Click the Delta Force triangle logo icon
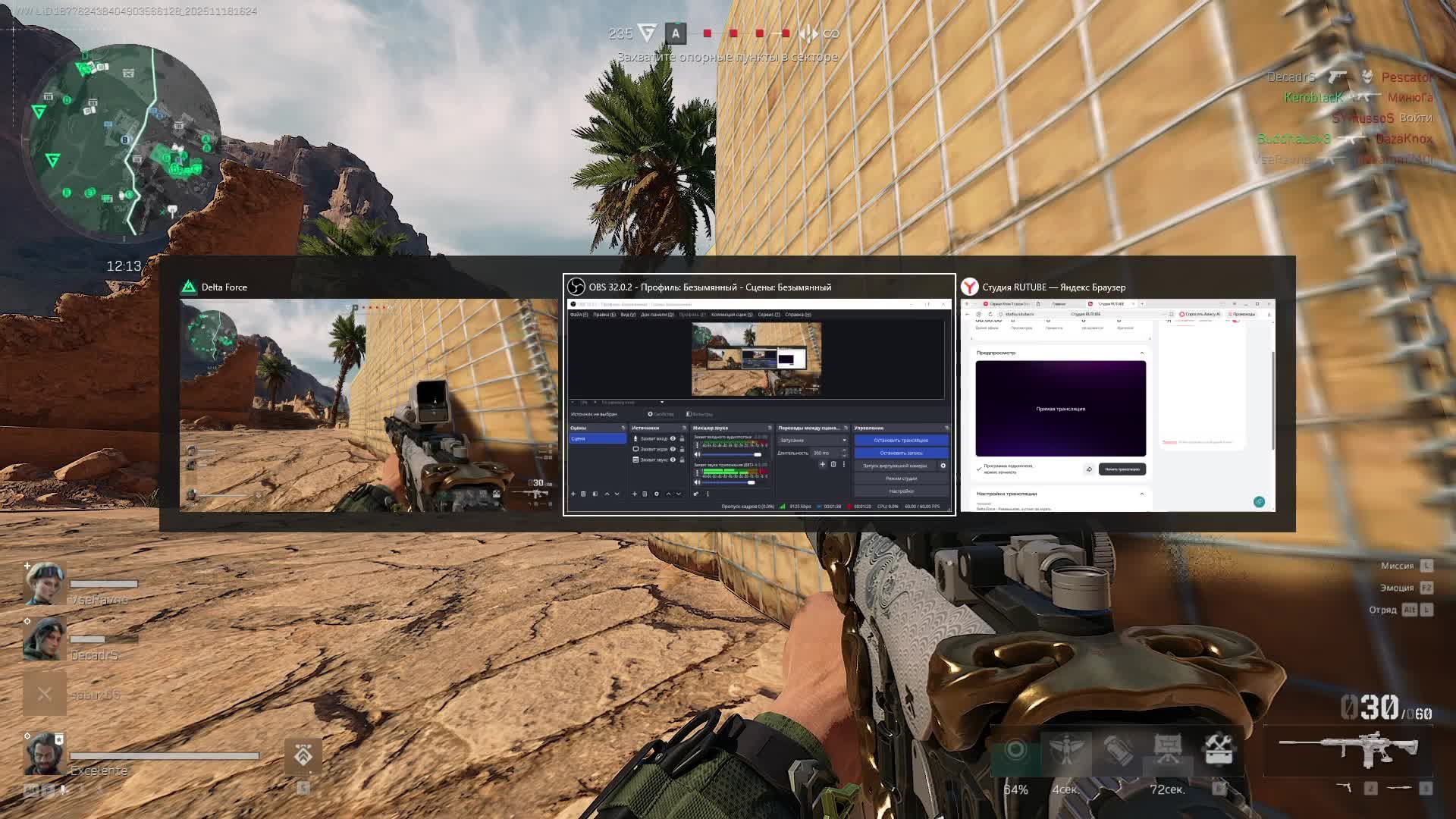The image size is (1456, 819). (188, 287)
